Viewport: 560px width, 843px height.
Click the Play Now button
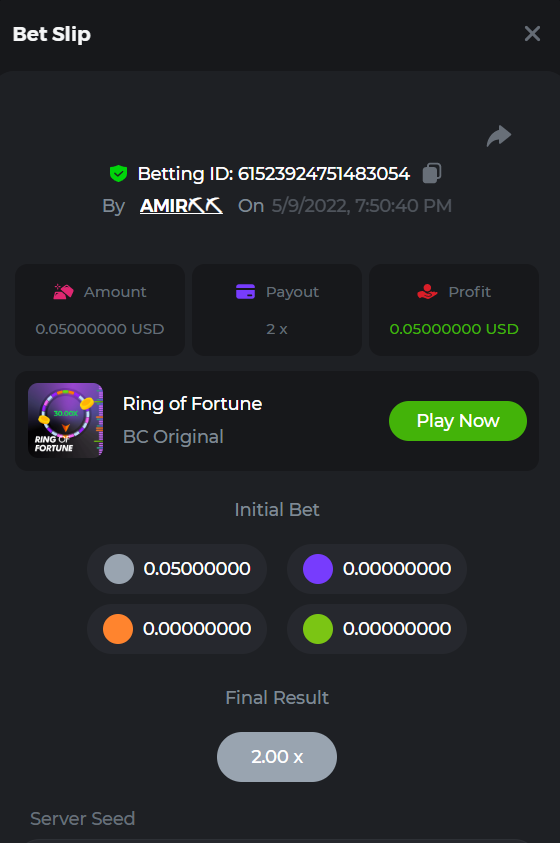[x=458, y=421]
